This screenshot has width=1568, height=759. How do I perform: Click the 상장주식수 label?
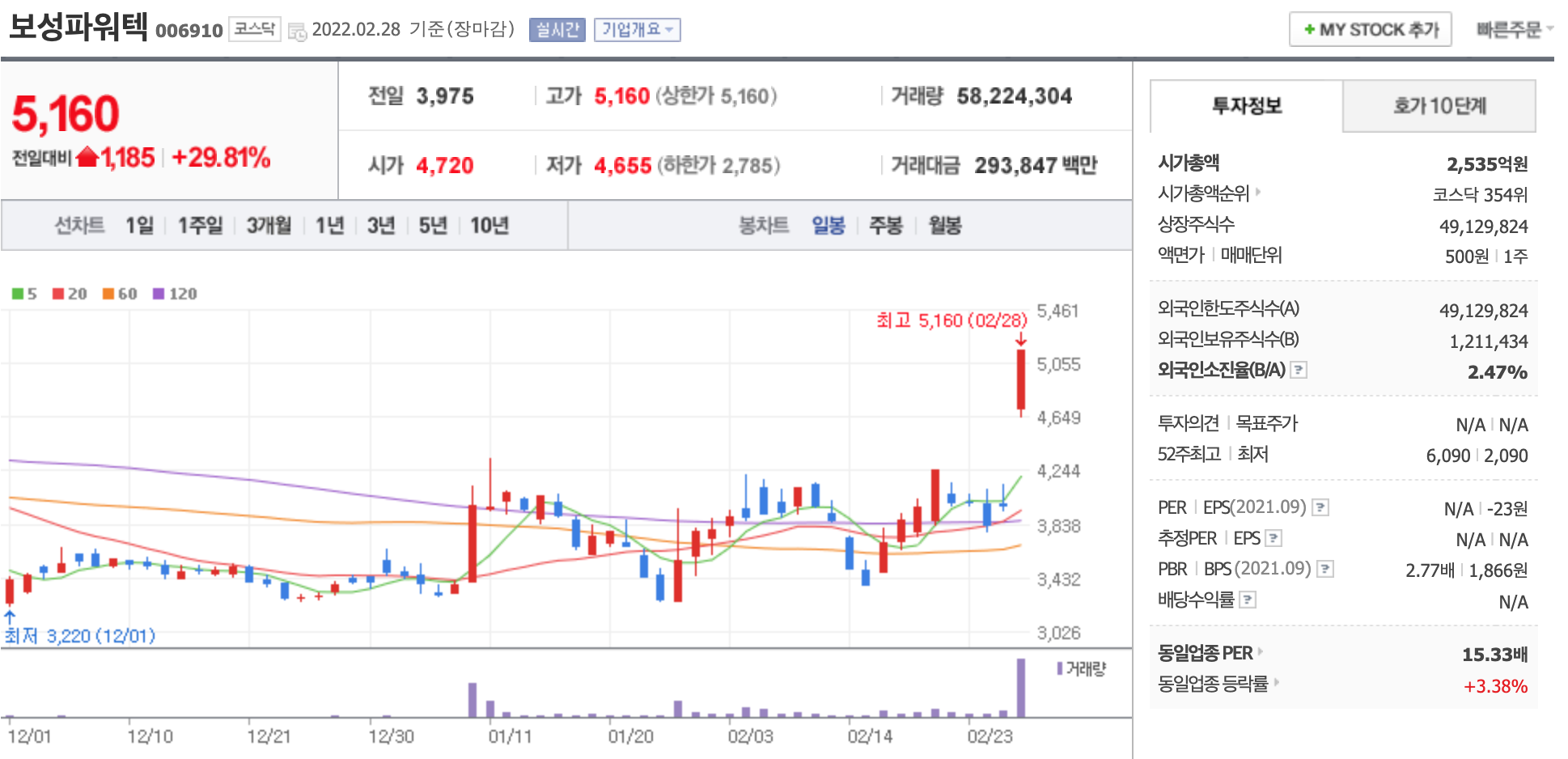(x=1196, y=224)
